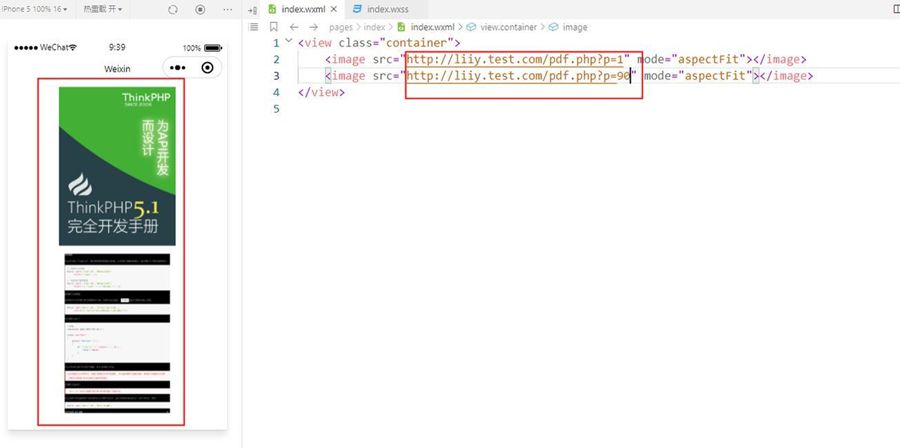This screenshot has width=900, height=448.
Task: Go forward using the right arrow
Action: coord(315,27)
